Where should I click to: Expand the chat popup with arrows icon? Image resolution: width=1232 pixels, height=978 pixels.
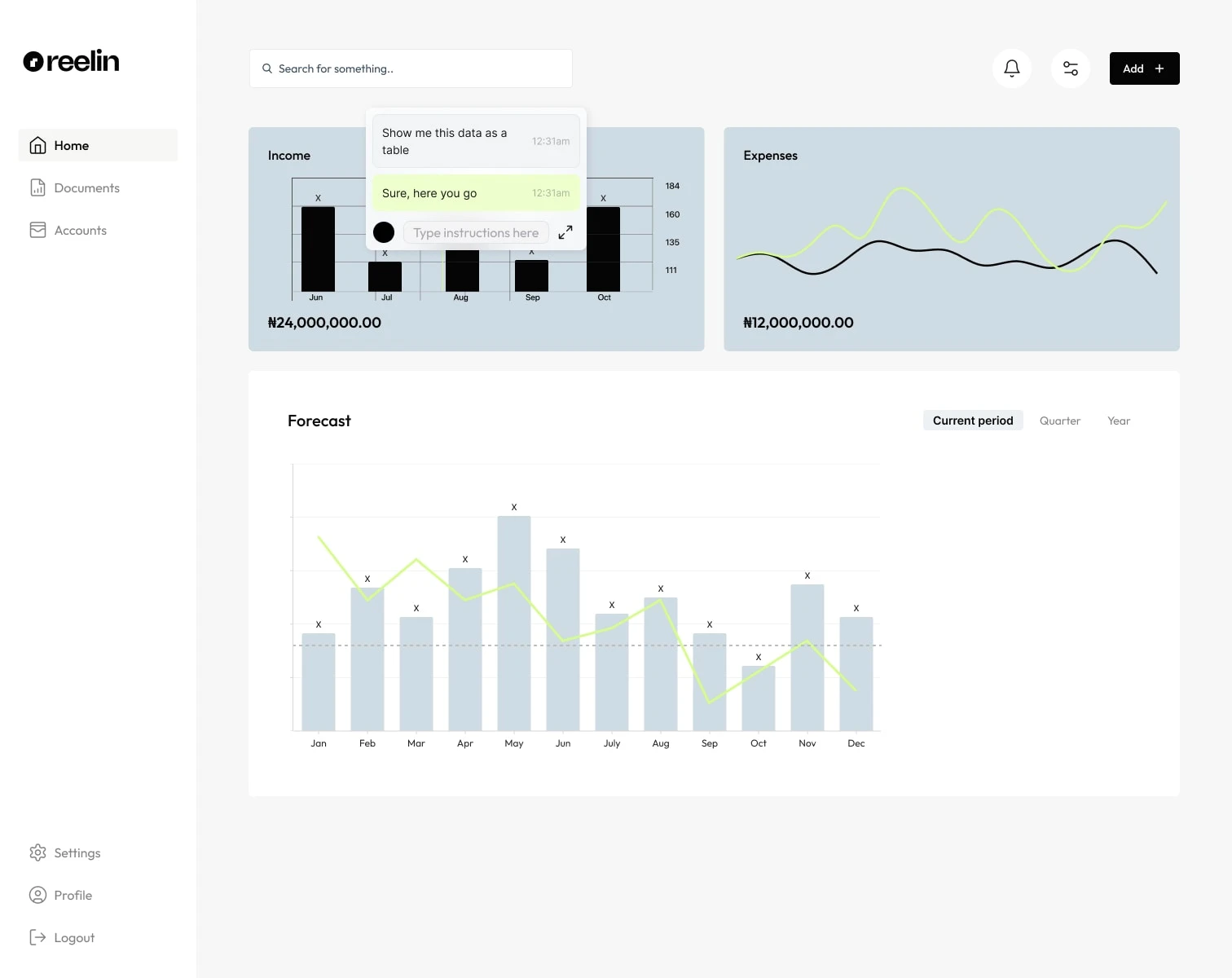pos(565,232)
